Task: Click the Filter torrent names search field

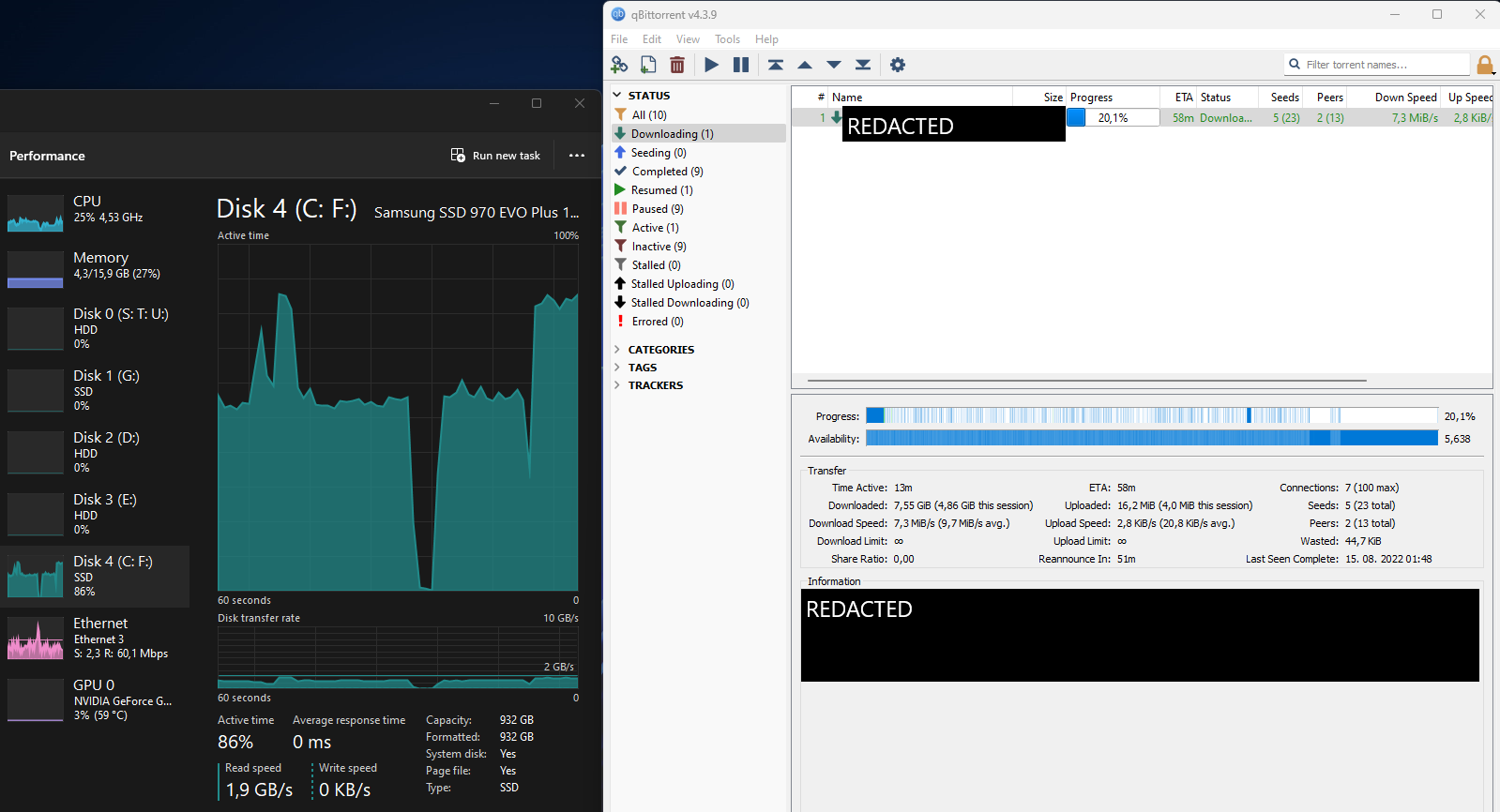Action: tap(1376, 65)
